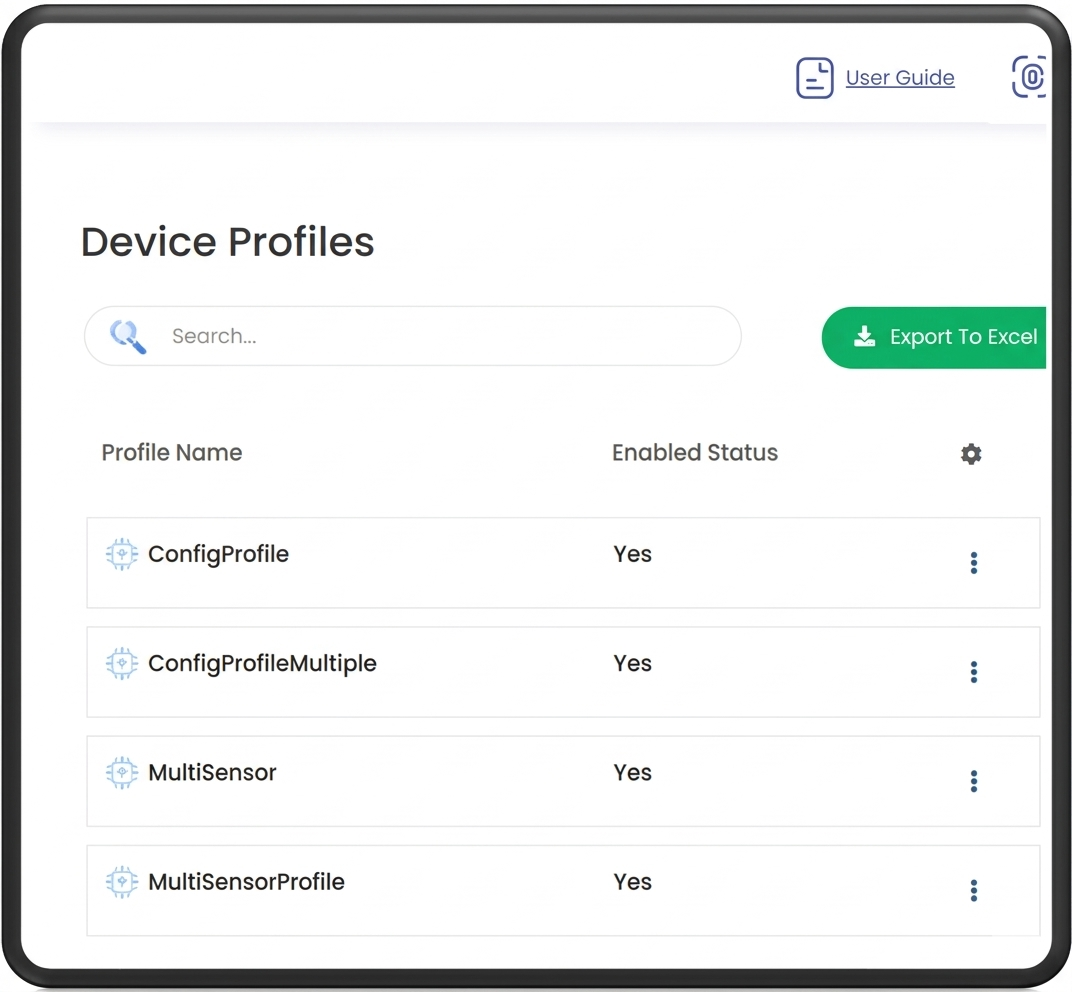Sort by the Profile Name column header
This screenshot has width=1072, height=992.
pyautogui.click(x=172, y=453)
